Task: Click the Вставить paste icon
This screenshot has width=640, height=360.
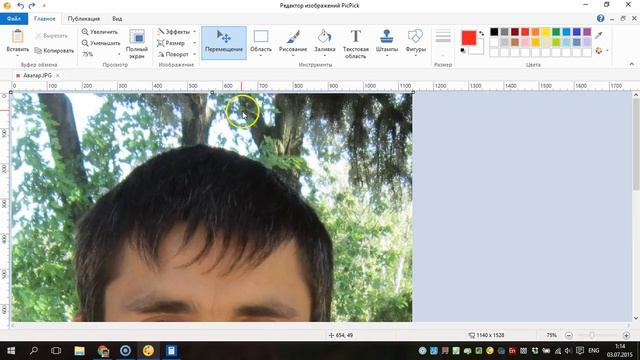Action: coord(18,37)
